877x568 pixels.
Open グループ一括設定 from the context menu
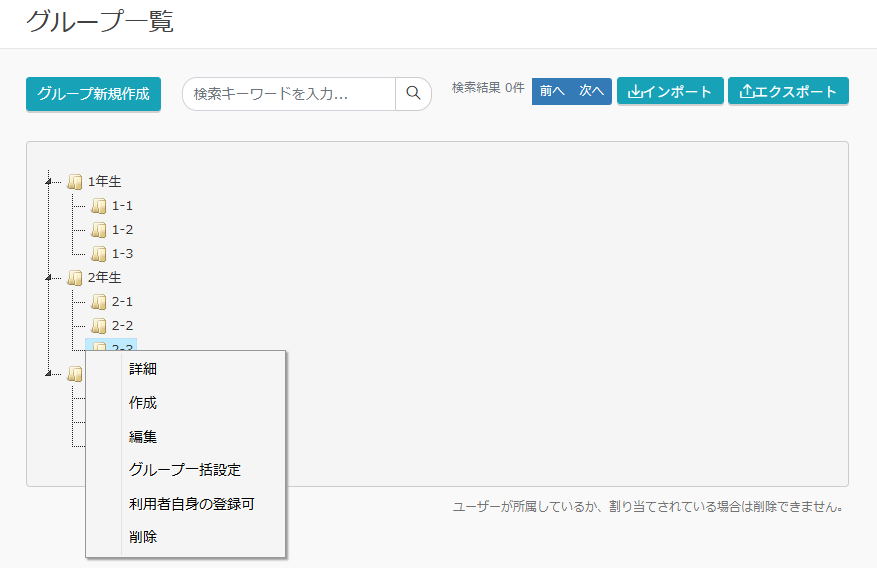(x=185, y=470)
